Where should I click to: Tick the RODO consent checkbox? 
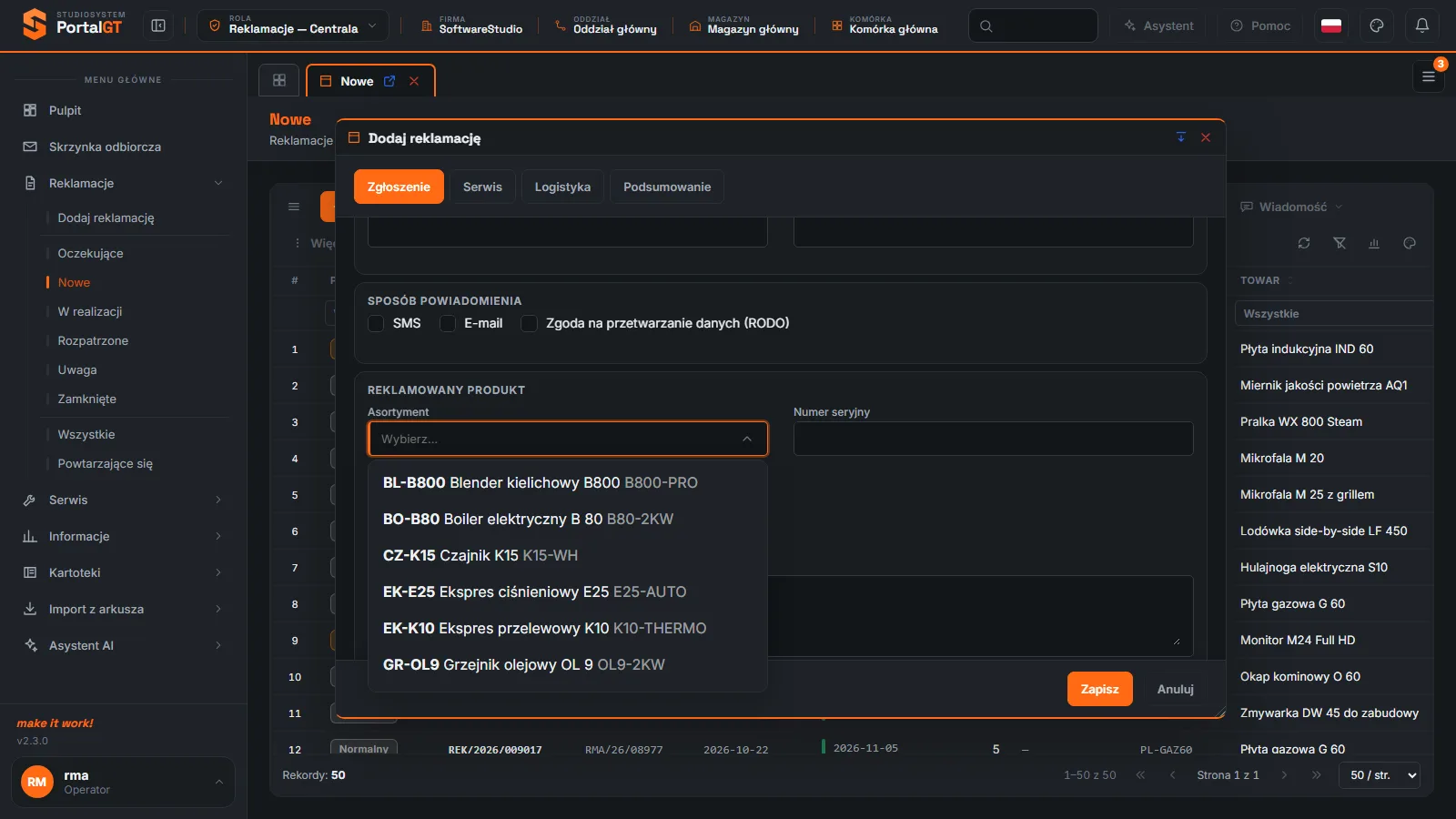(529, 323)
